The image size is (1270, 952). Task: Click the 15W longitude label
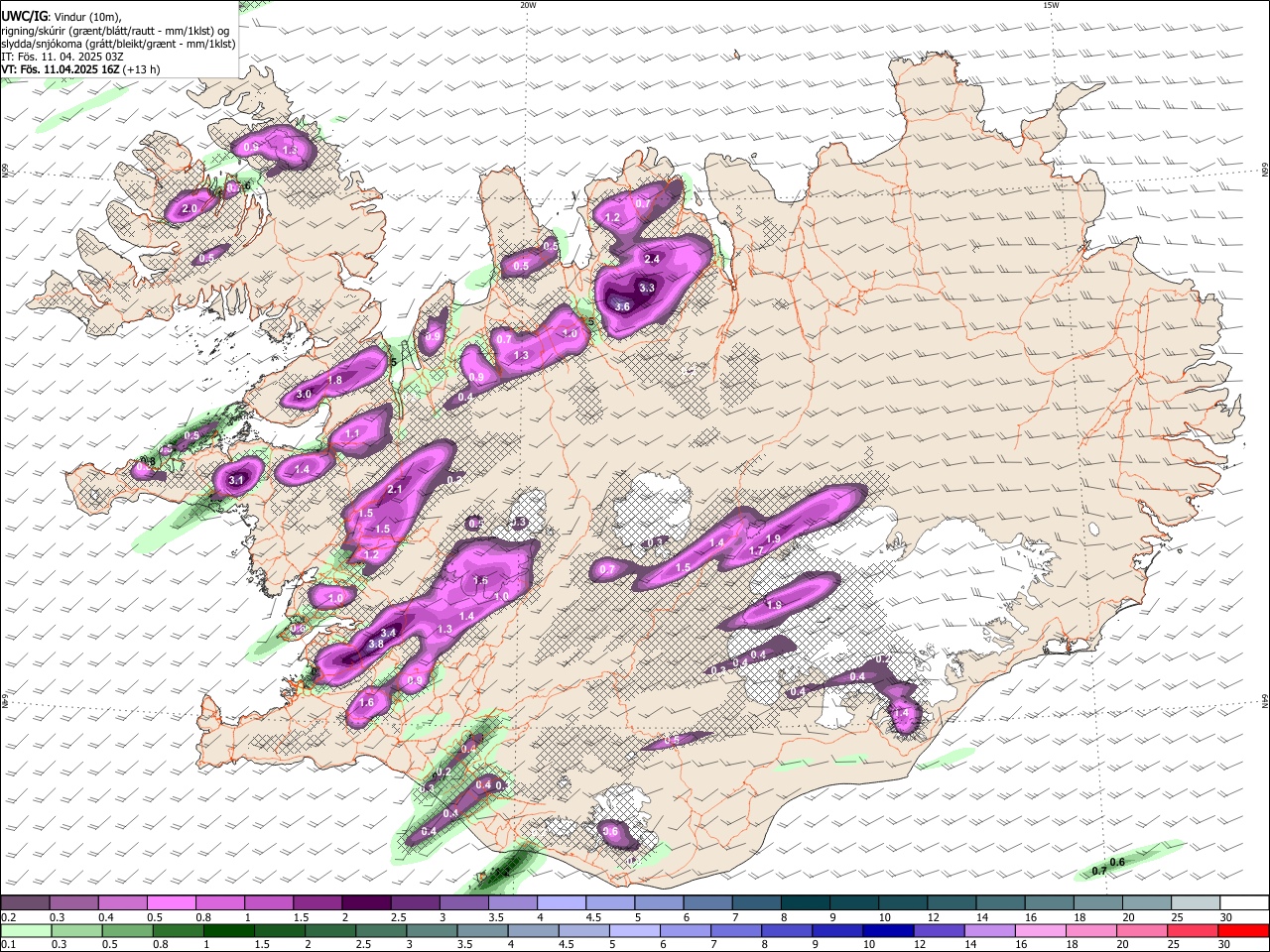(x=1051, y=5)
